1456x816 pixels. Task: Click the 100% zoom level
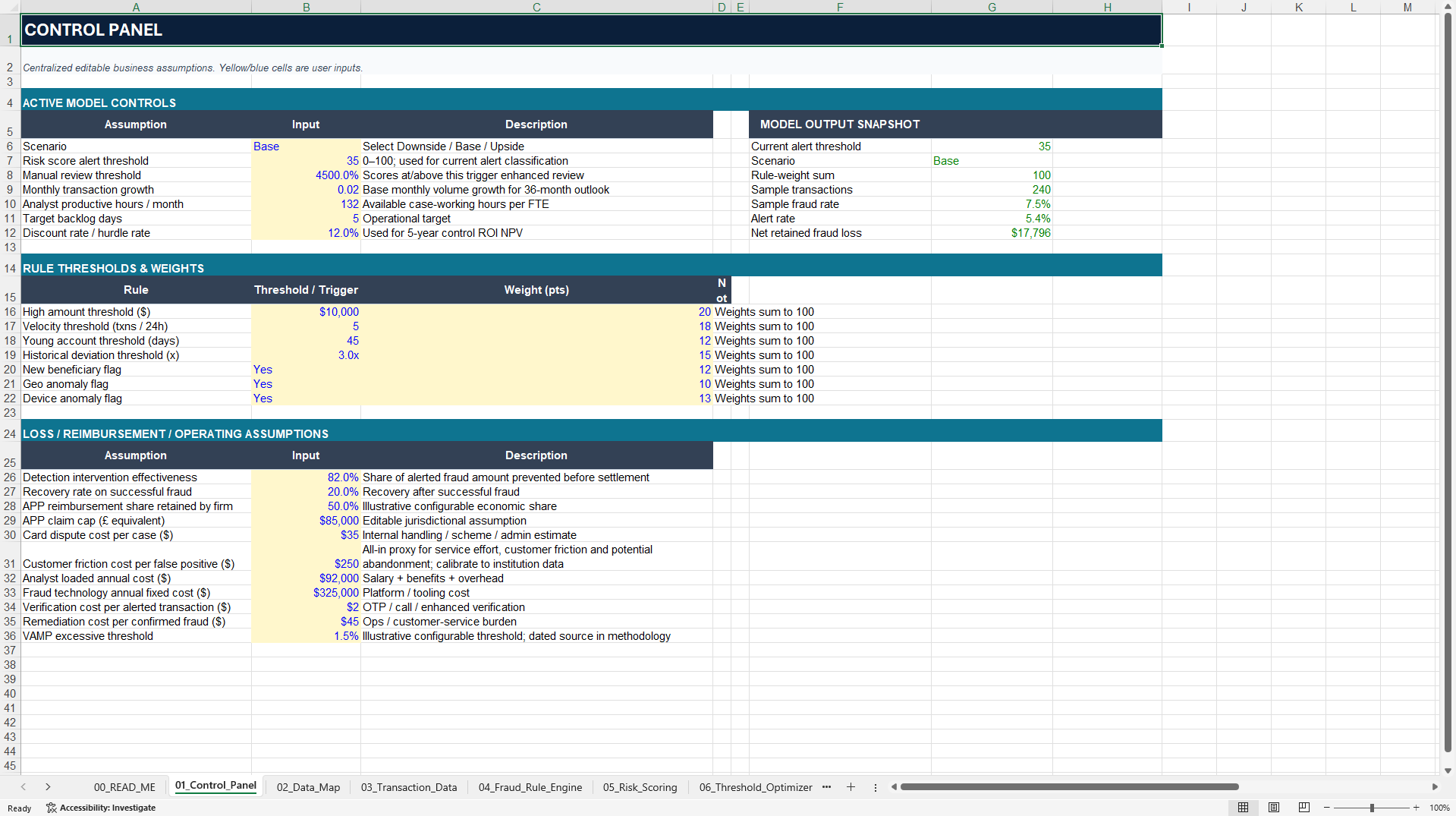coord(1439,808)
